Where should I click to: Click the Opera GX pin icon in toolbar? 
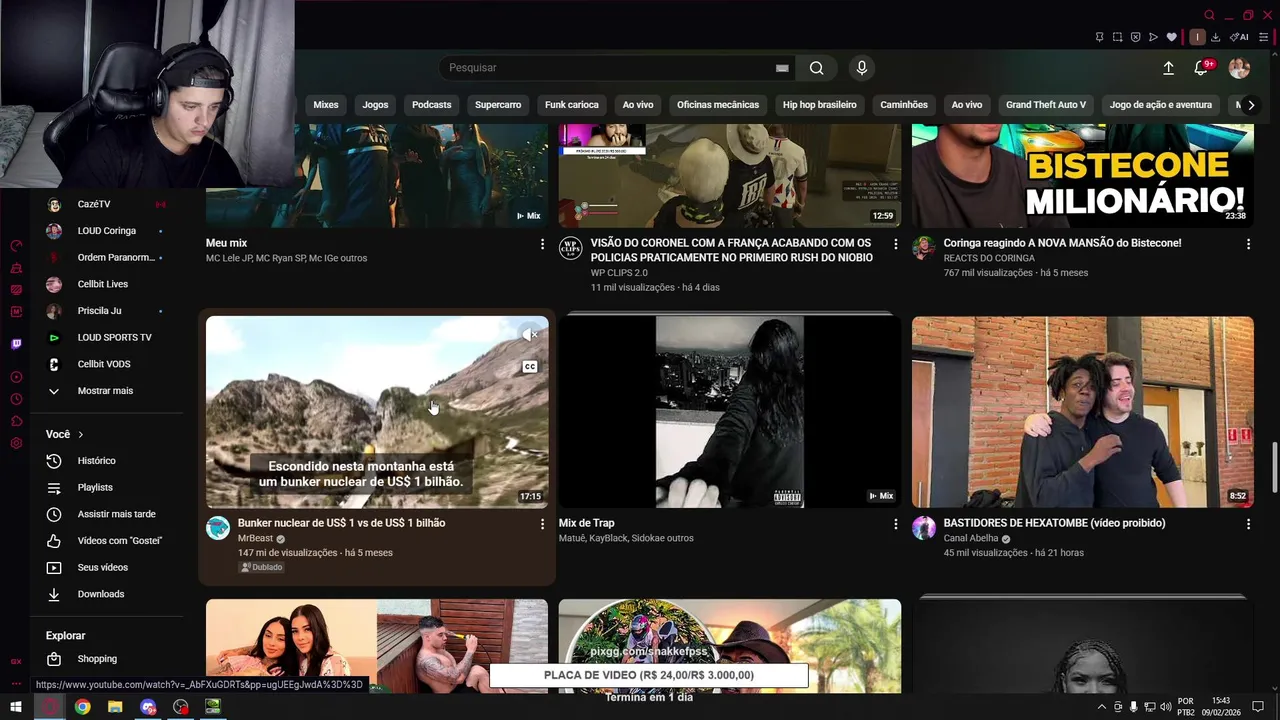pos(1099,37)
